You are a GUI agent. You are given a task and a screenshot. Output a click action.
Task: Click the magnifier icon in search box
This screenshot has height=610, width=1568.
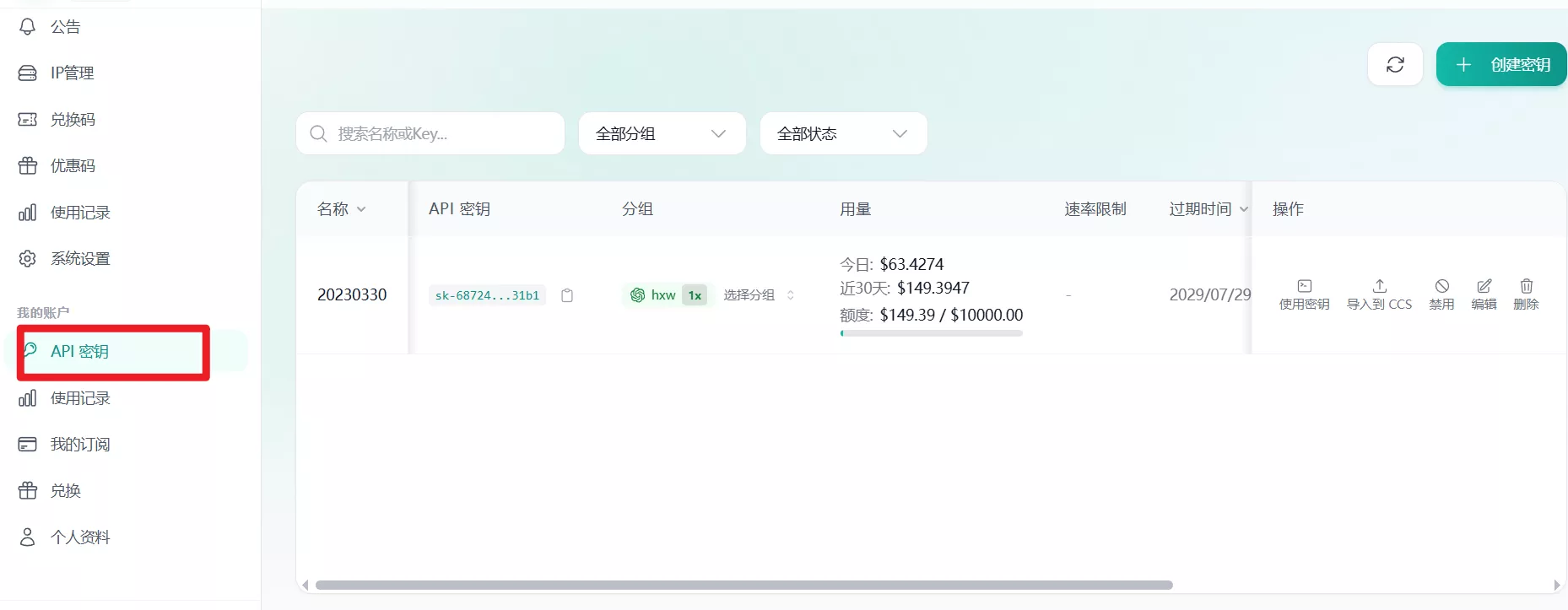tap(318, 133)
